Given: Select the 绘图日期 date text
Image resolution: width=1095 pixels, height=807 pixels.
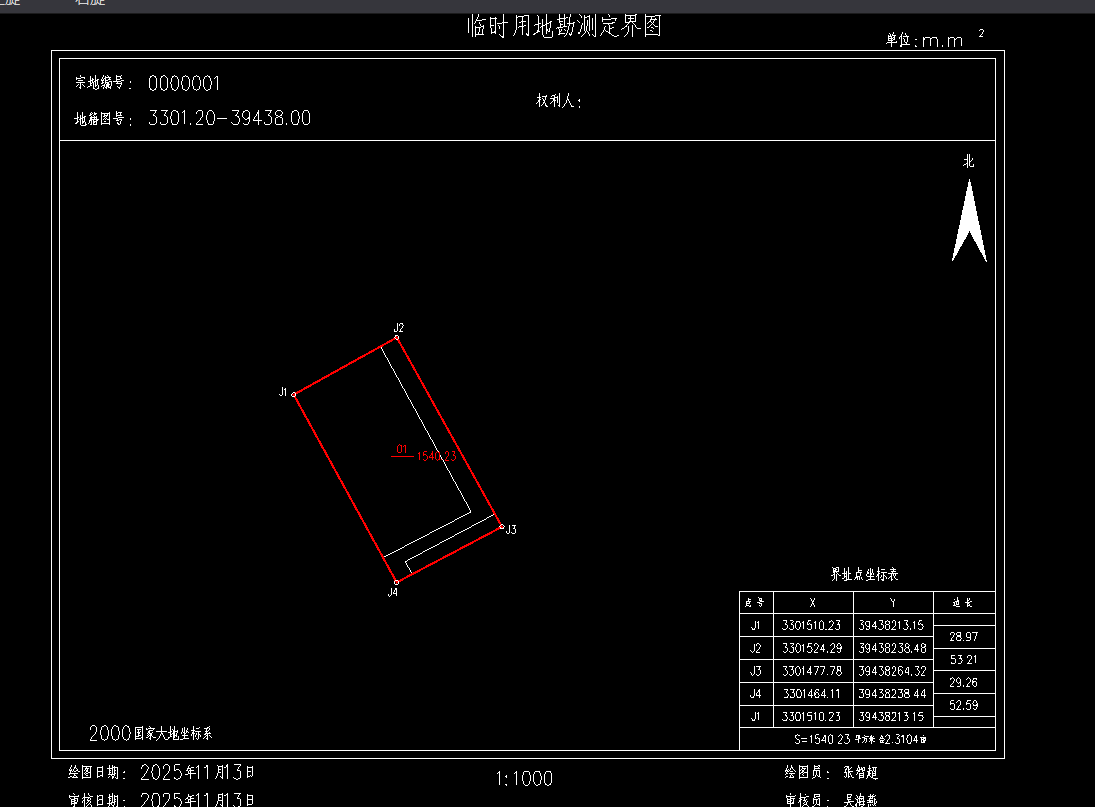Looking at the screenshot, I should (196, 772).
